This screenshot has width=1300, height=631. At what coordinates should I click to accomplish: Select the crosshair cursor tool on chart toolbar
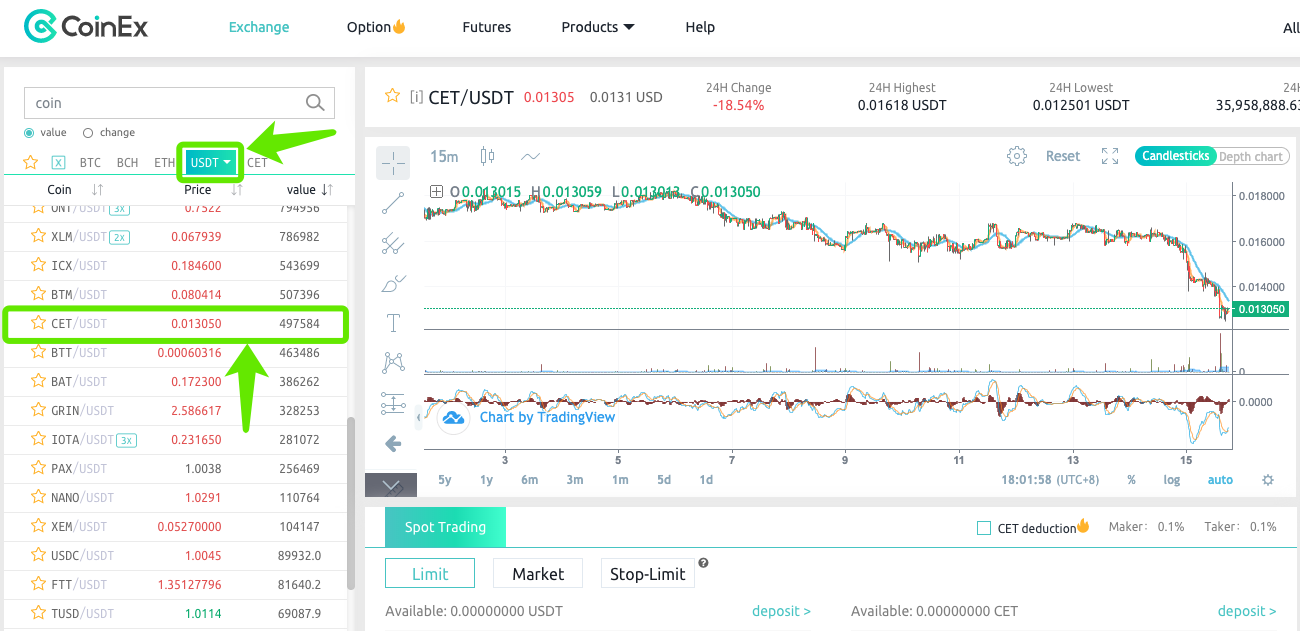pyautogui.click(x=393, y=162)
